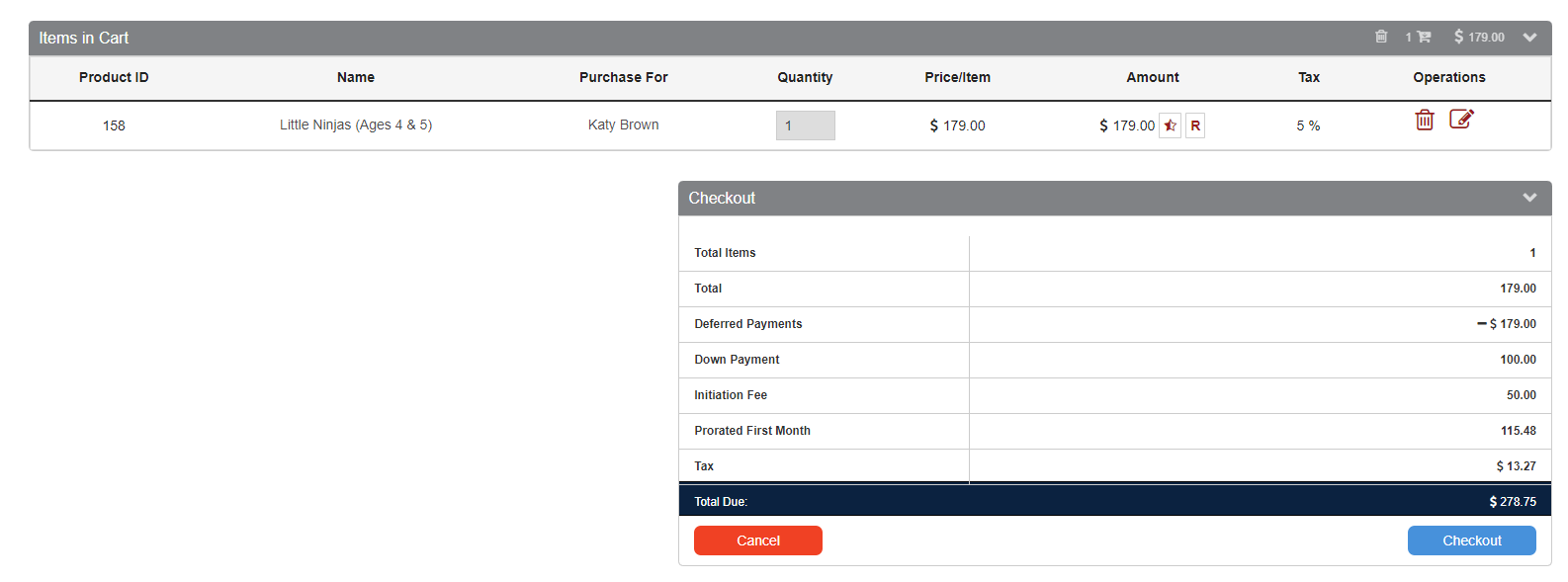Click the shopping cart count icon
This screenshot has height=582, width=1568.
[x=1419, y=38]
